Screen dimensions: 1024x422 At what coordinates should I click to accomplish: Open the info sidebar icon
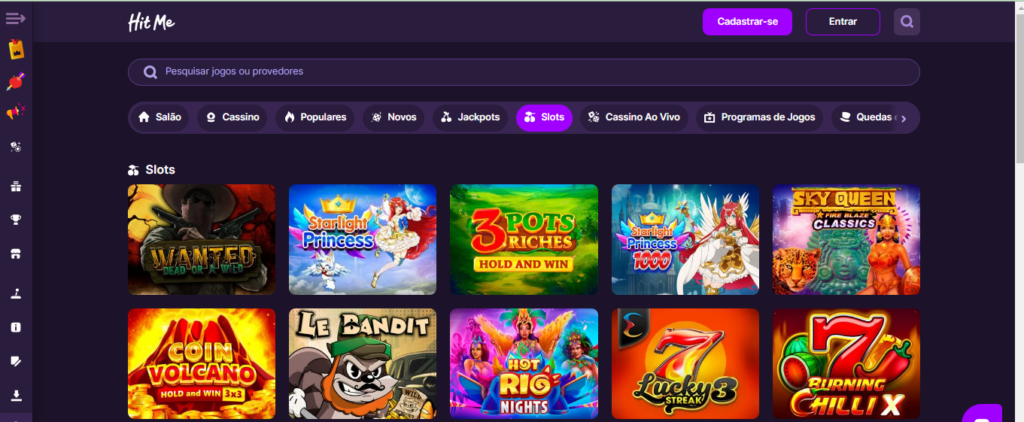pos(16,327)
